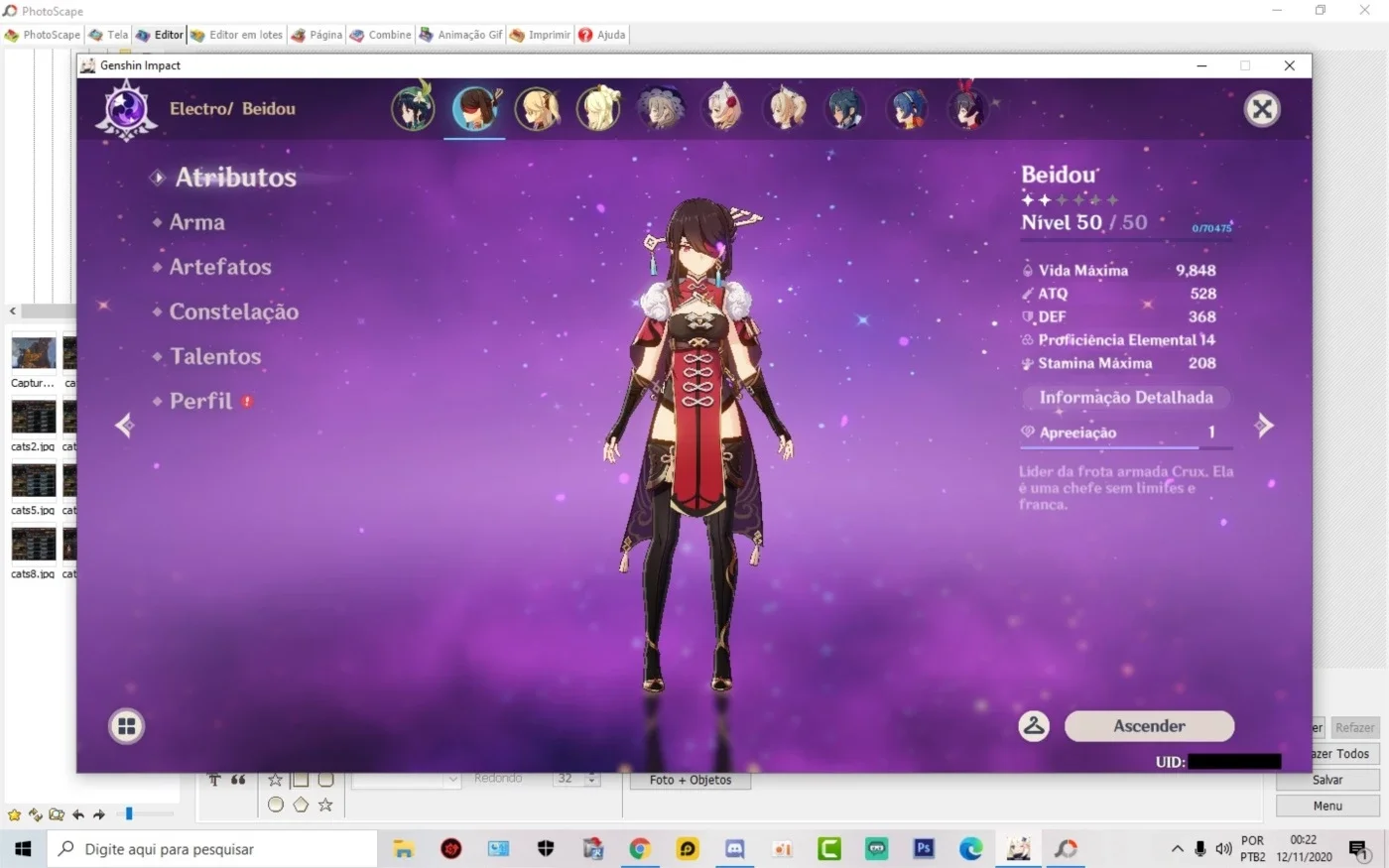Select the blonde twin-tail character portrait
The width and height of the screenshot is (1389, 868).
785,108
